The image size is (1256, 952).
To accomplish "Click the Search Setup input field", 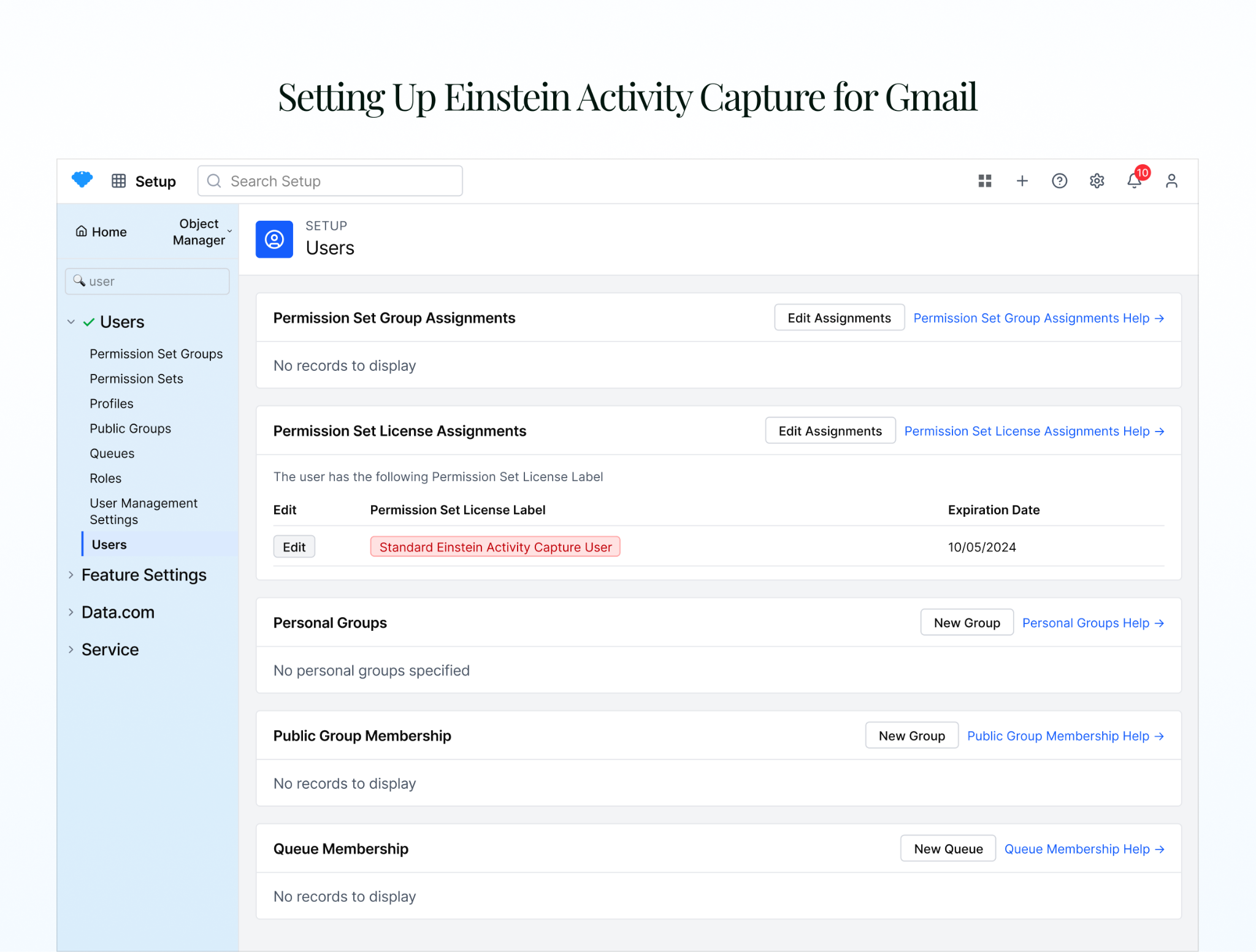I will pos(330,181).
